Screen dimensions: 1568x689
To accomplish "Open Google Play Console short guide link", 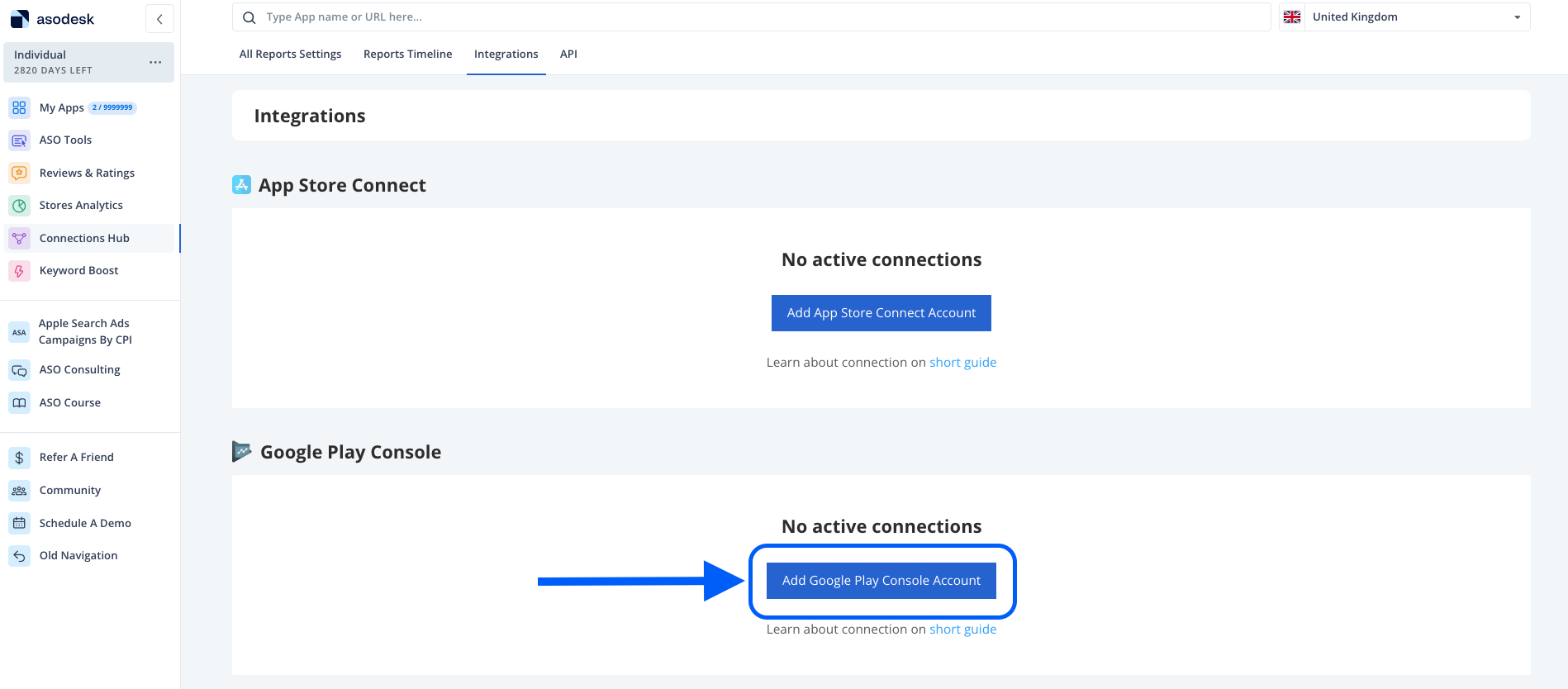I will pos(962,630).
